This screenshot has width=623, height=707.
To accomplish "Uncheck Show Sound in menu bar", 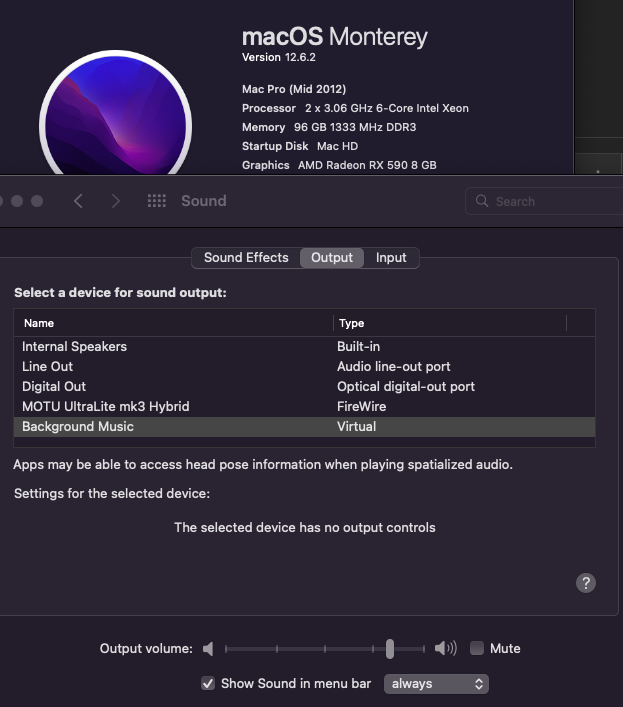I will pyautogui.click(x=208, y=683).
